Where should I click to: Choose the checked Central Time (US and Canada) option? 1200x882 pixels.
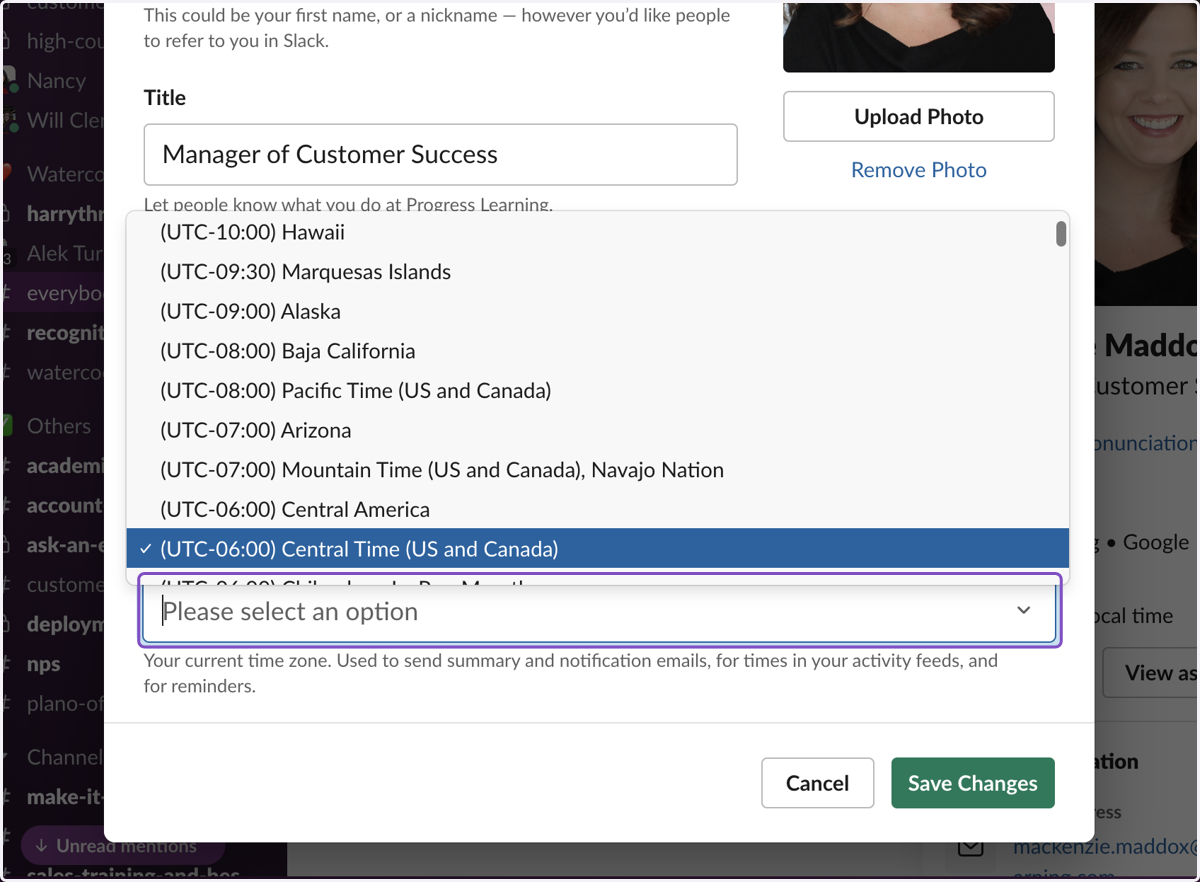(597, 549)
